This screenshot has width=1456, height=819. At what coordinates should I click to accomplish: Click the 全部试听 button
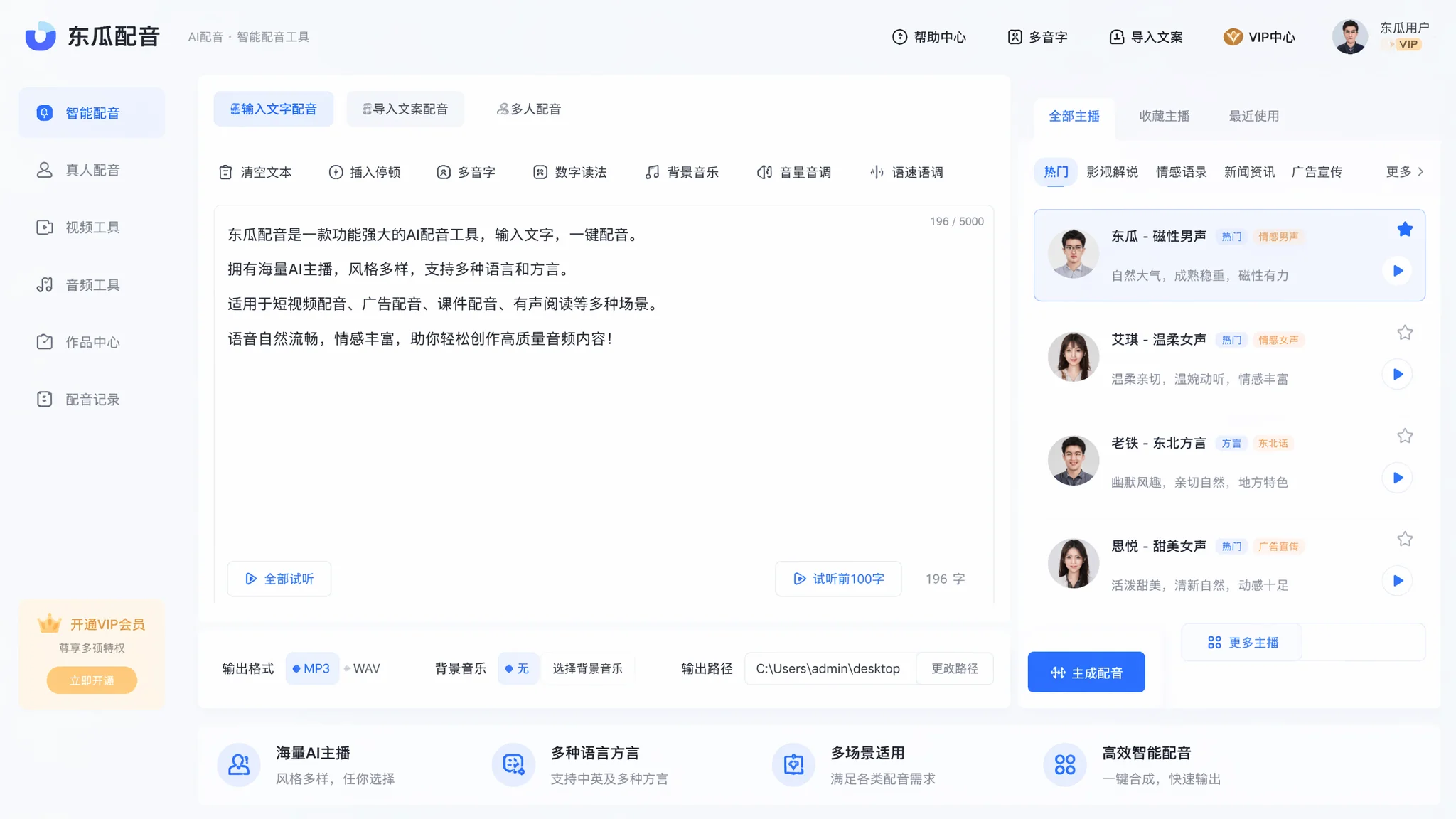point(279,579)
